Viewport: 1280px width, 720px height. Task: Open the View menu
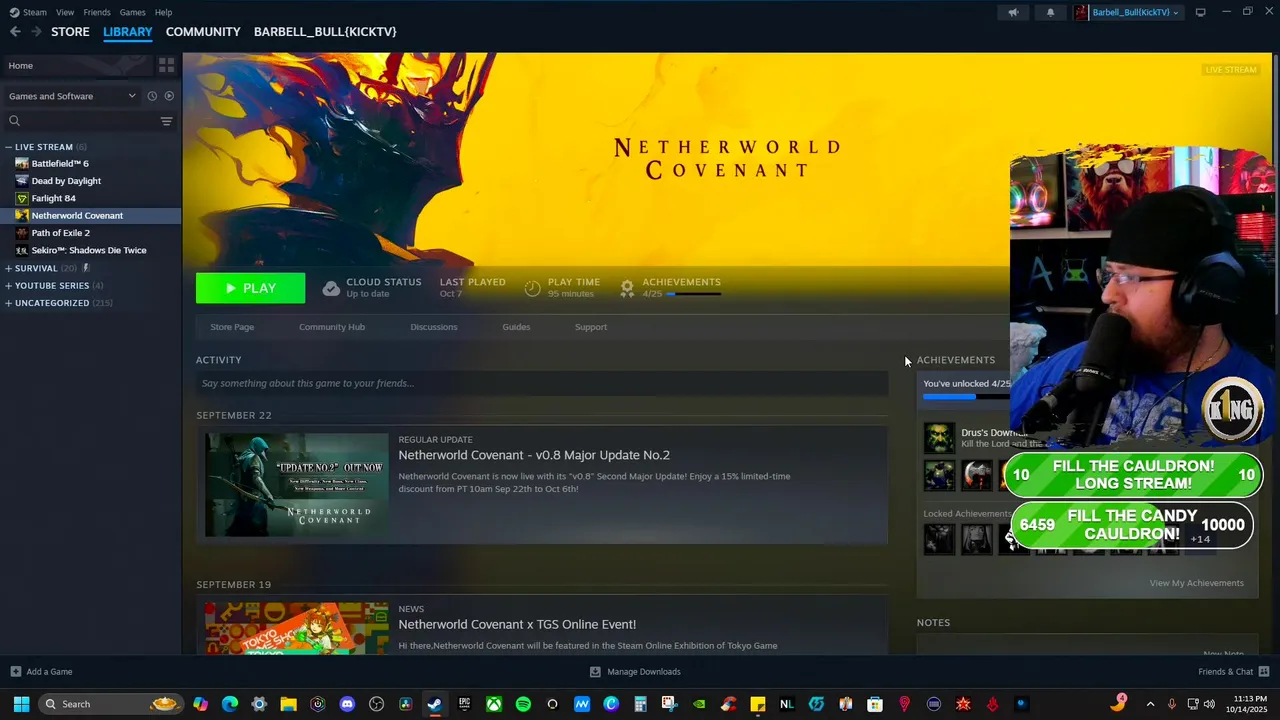click(x=65, y=12)
